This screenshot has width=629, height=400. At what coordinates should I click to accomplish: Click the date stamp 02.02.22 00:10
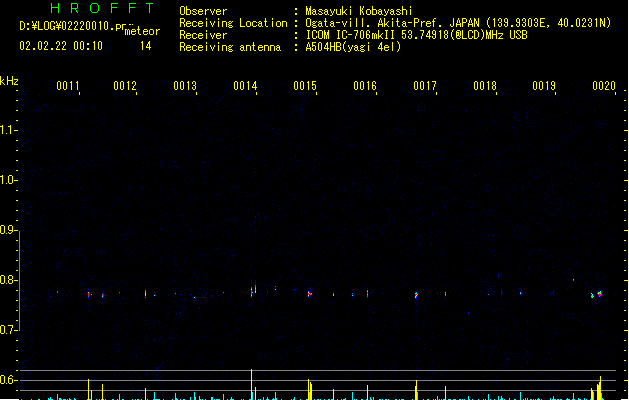[x=61, y=46]
